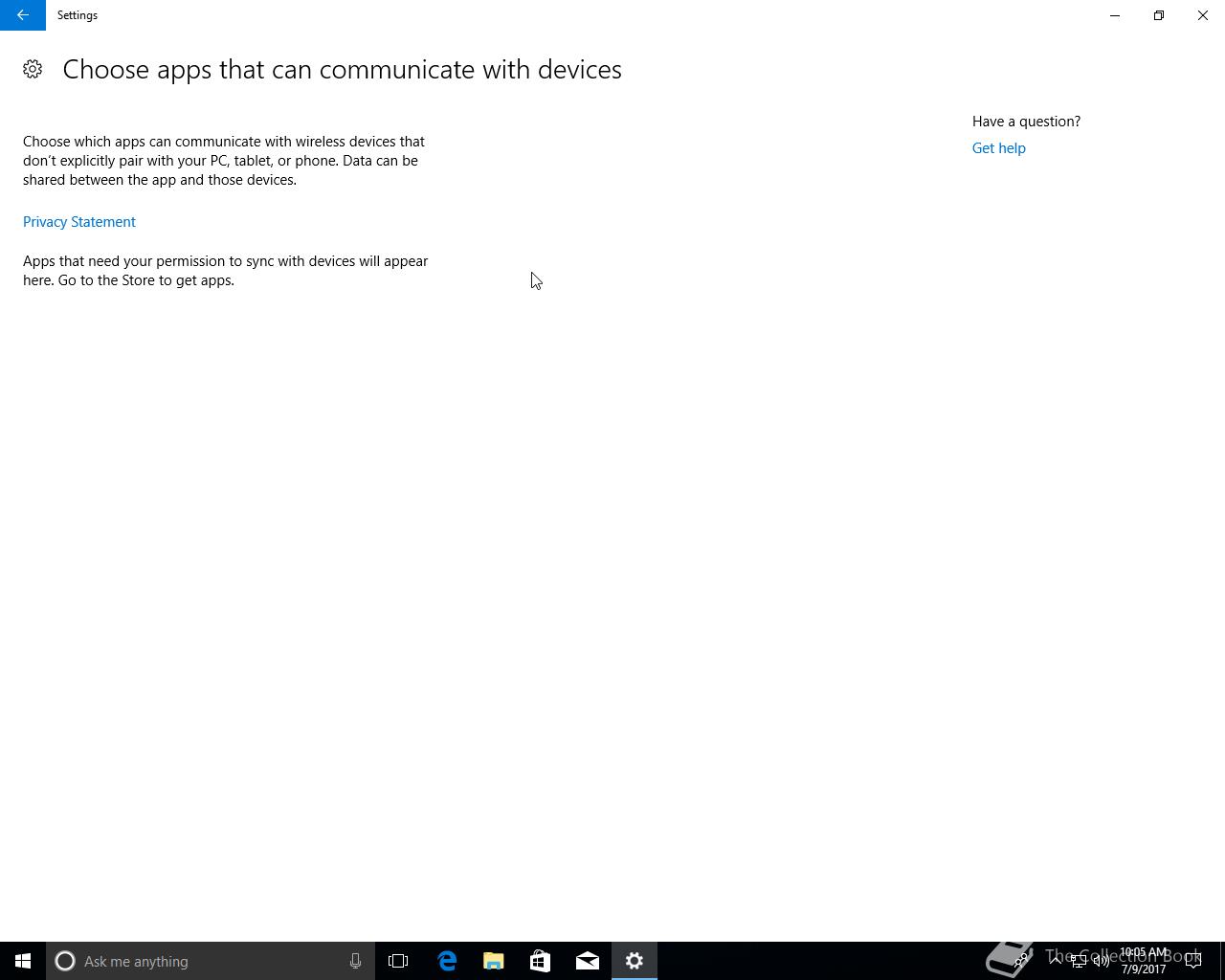
Task: Minimize the Settings window
Action: [x=1115, y=15]
